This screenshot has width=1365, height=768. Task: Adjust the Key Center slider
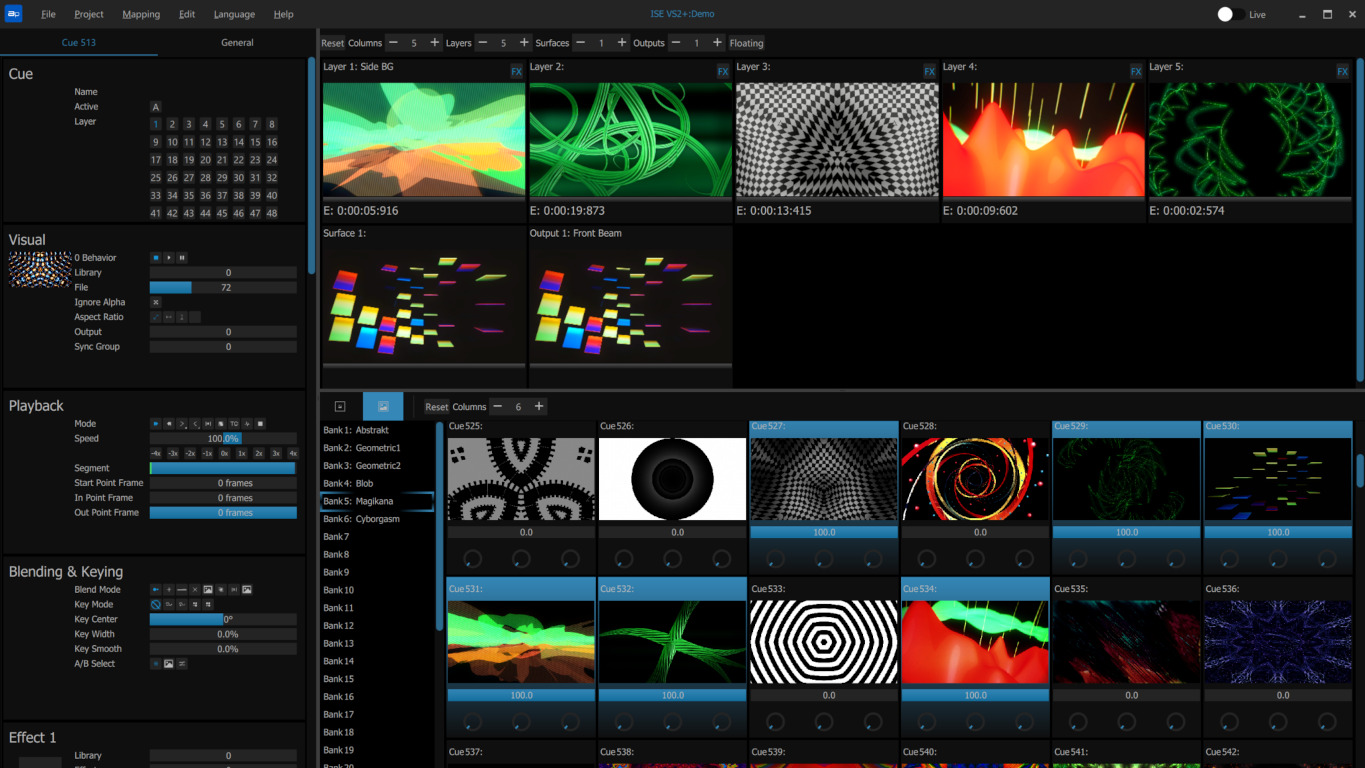click(x=223, y=619)
